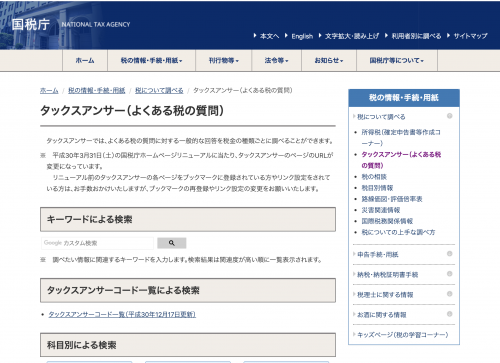Viewport: 500px width, 363px height.
Task: Switch to the English site
Action: click(302, 36)
